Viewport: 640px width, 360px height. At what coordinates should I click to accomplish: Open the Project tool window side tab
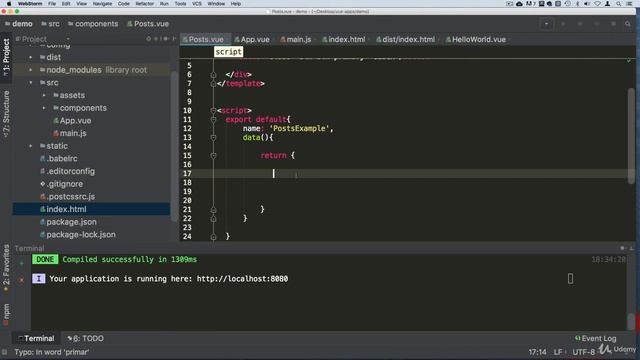[x=6, y=57]
